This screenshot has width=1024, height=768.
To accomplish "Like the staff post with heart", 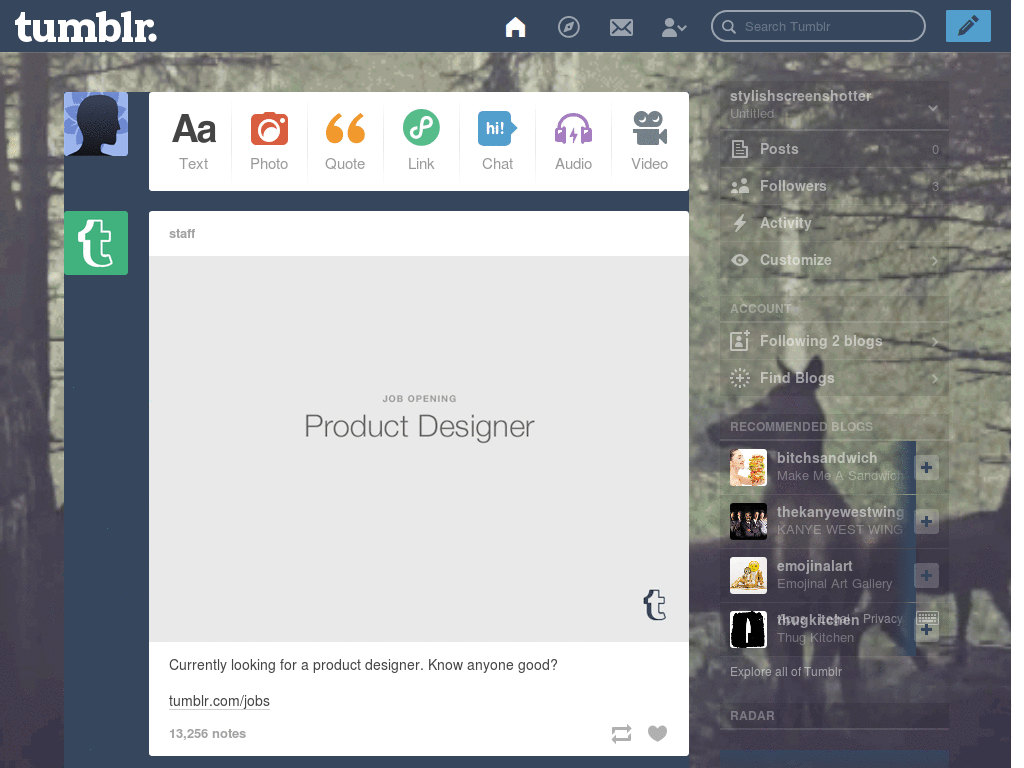I will 658,733.
